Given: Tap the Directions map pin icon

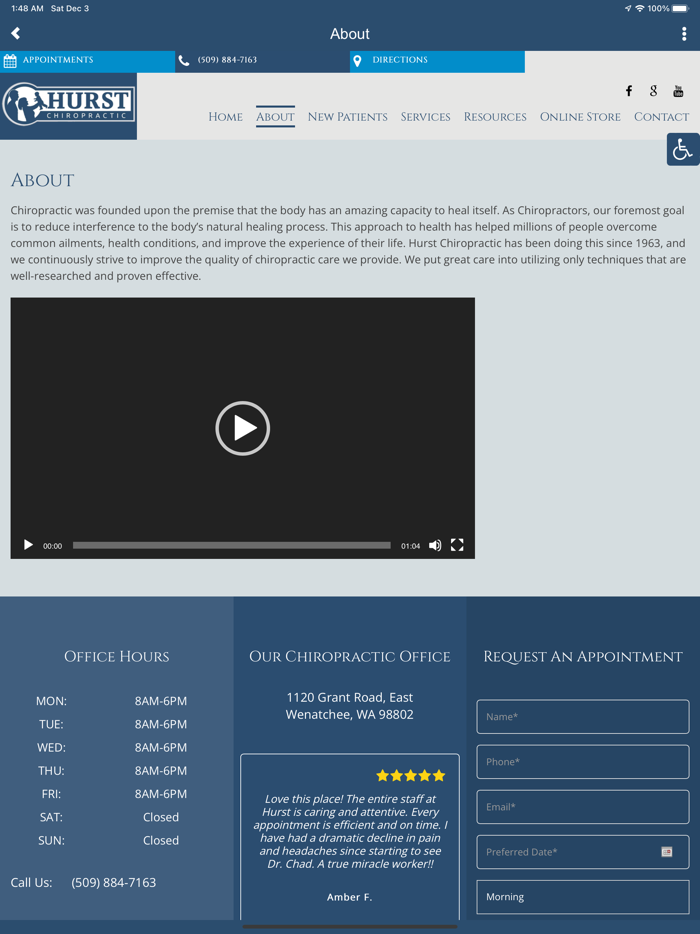Looking at the screenshot, I should [357, 60].
